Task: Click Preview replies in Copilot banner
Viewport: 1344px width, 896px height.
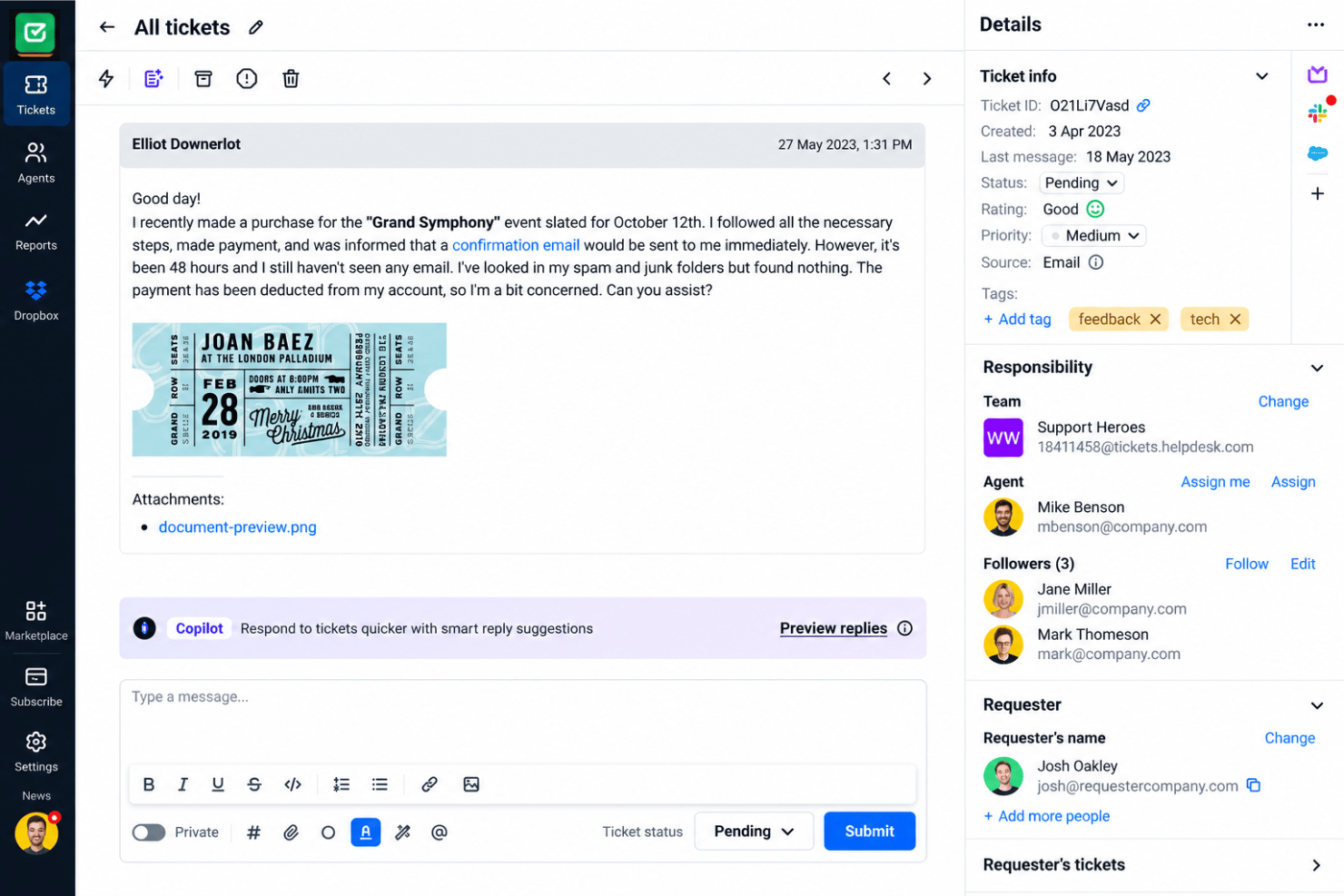Action: [834, 628]
